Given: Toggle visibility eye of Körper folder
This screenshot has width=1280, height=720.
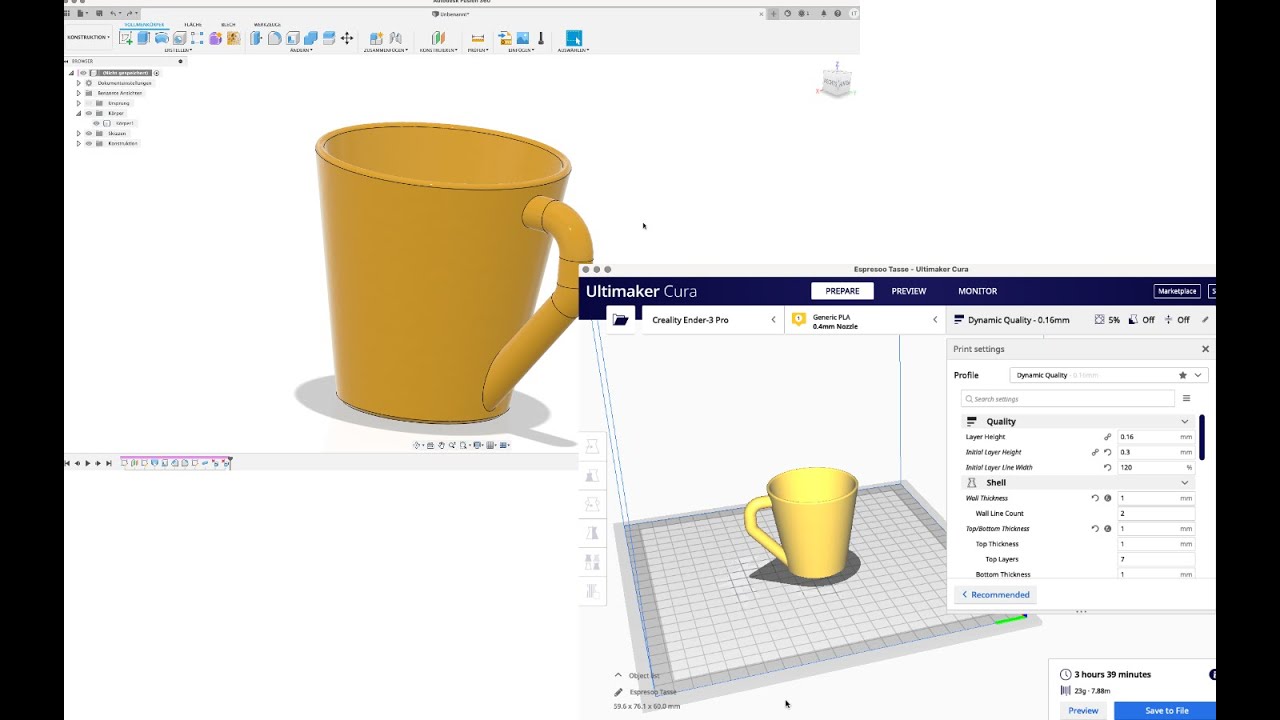Looking at the screenshot, I should [89, 113].
